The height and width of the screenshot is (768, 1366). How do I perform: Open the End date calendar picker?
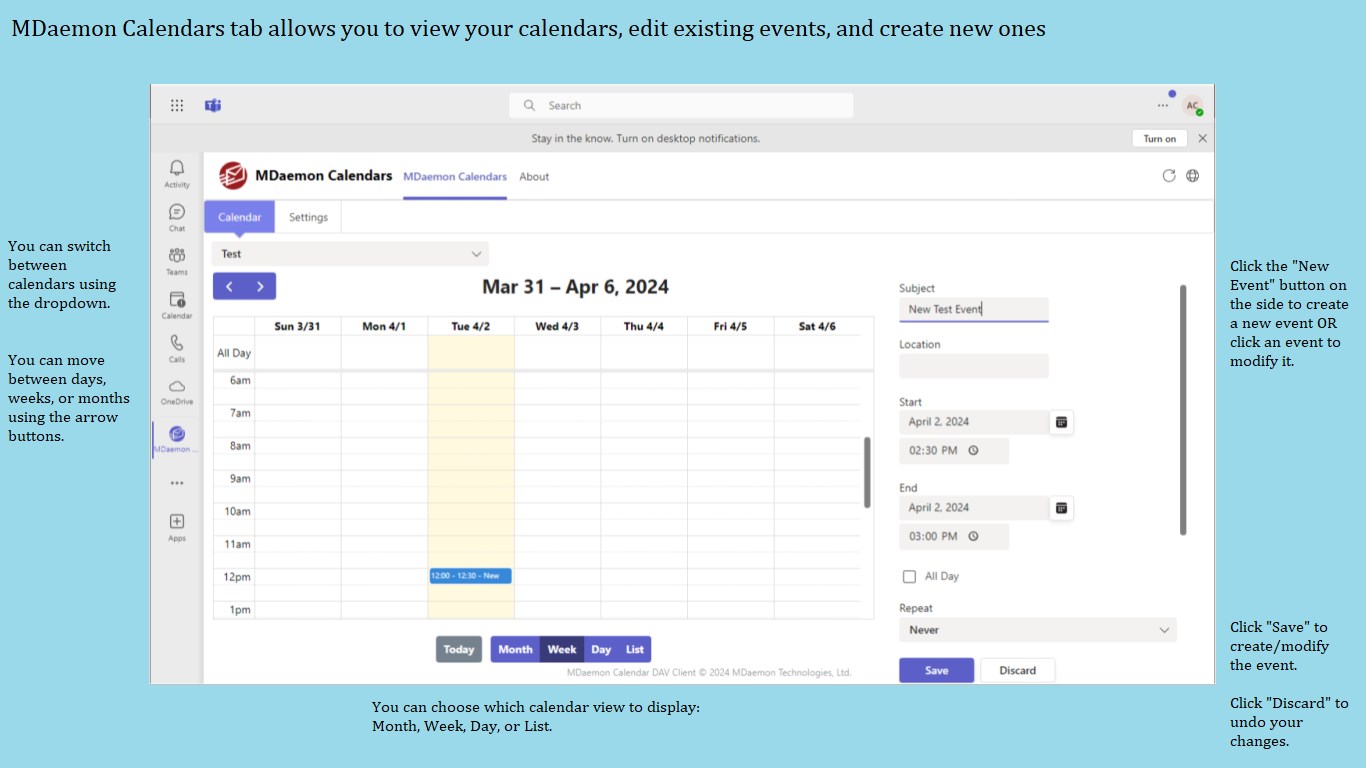point(1061,508)
